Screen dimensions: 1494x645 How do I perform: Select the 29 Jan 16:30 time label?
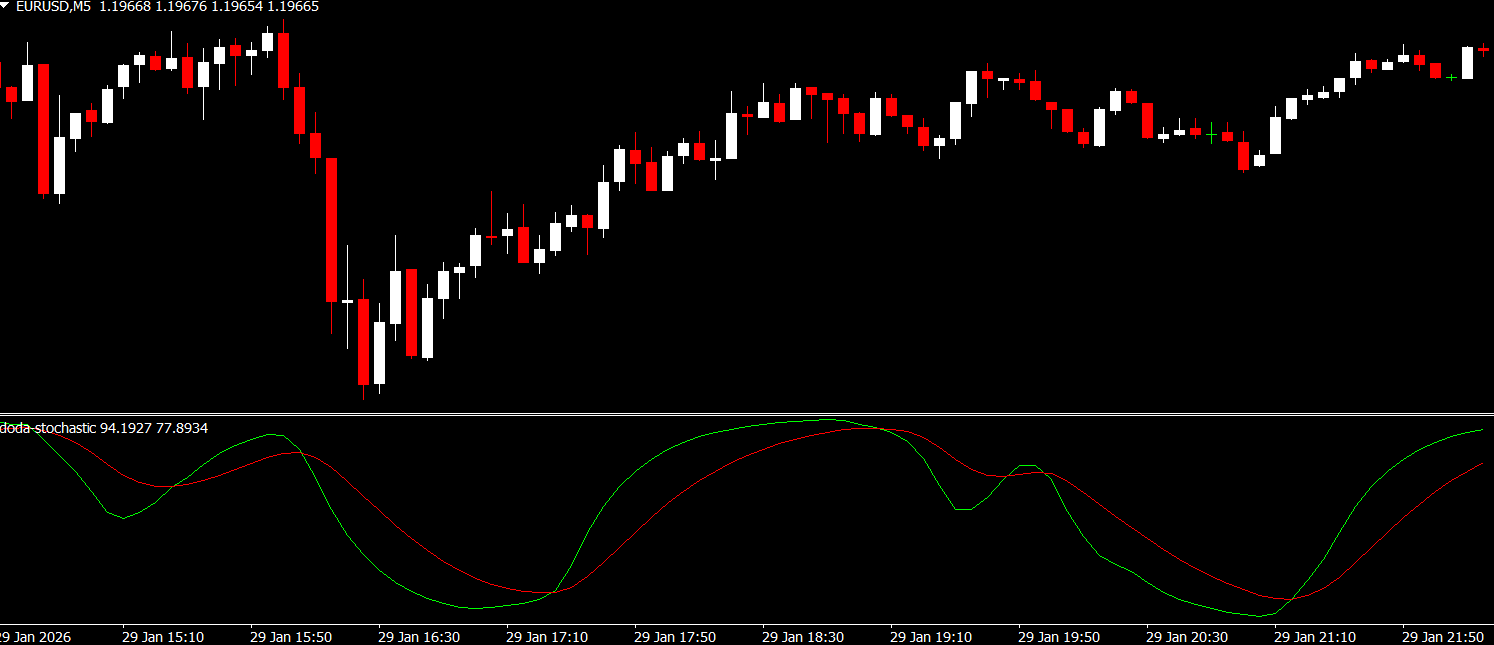(x=419, y=636)
